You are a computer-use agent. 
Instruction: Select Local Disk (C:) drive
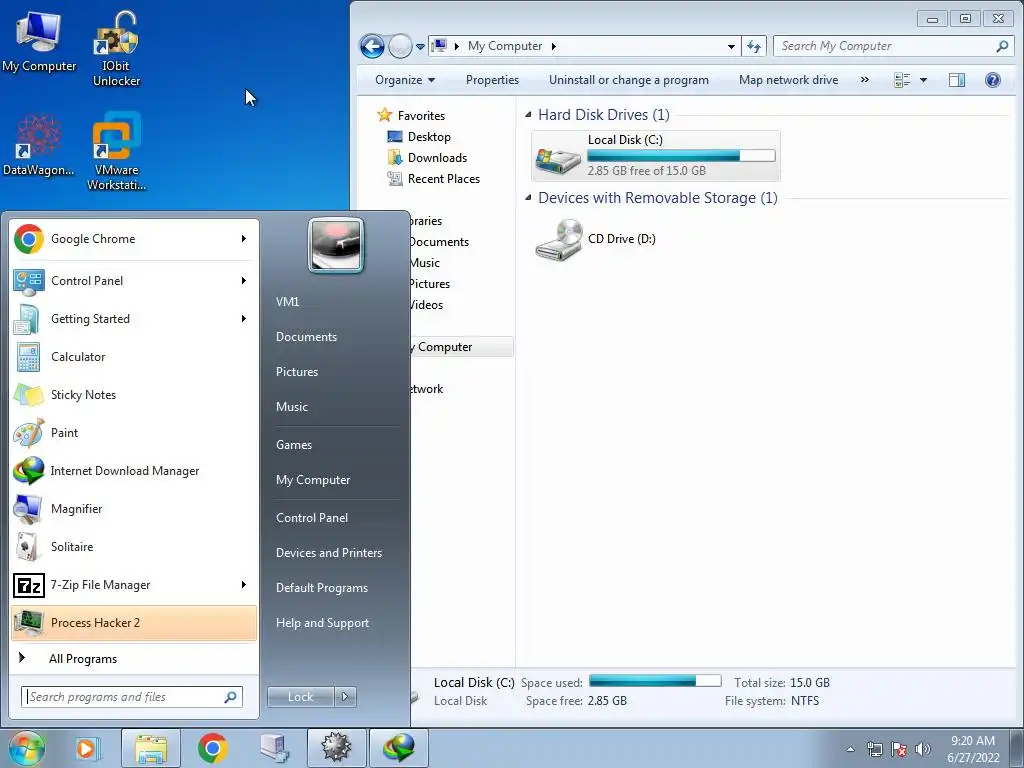click(656, 156)
